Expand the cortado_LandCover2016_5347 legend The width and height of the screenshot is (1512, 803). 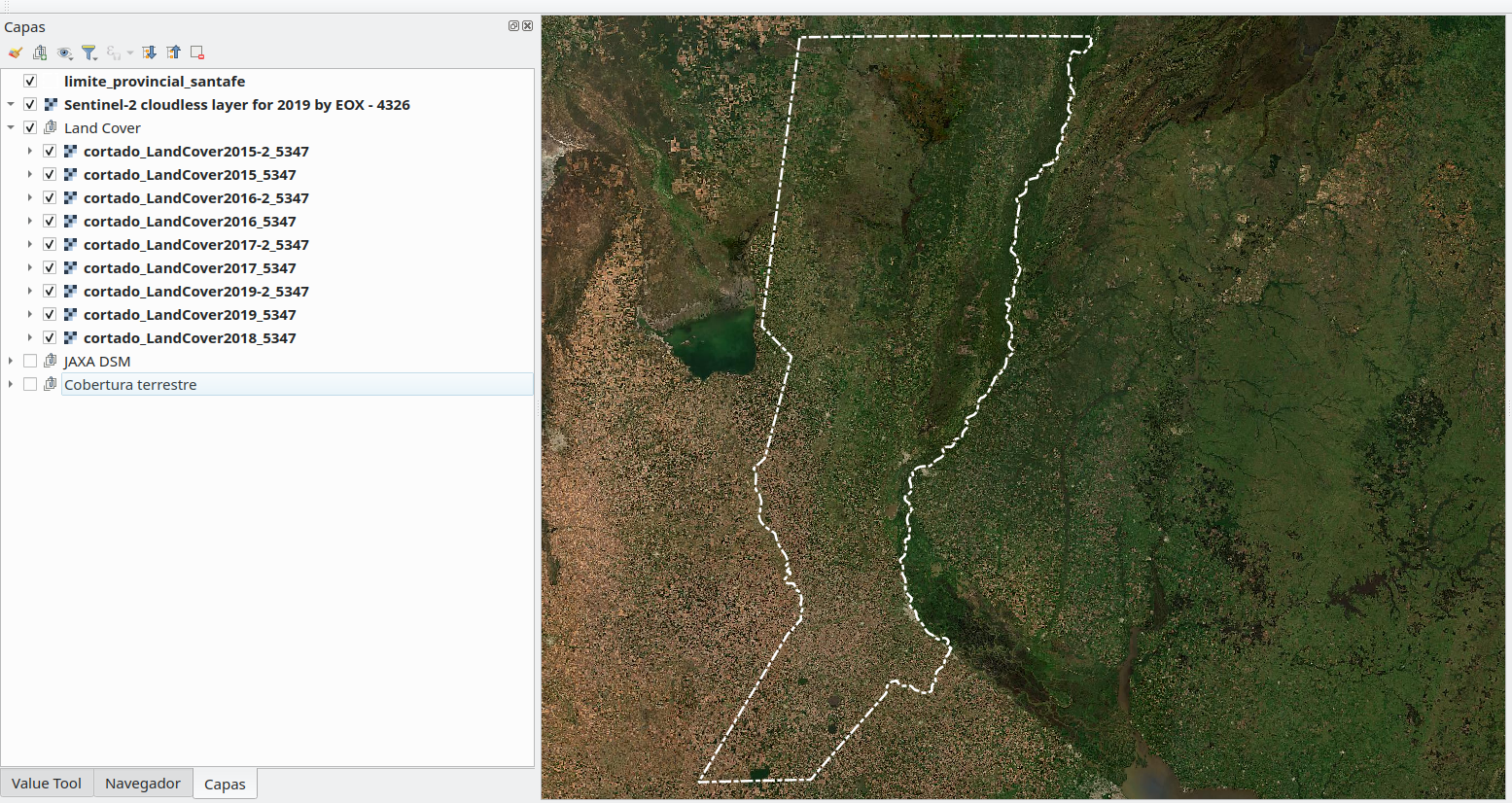30,222
